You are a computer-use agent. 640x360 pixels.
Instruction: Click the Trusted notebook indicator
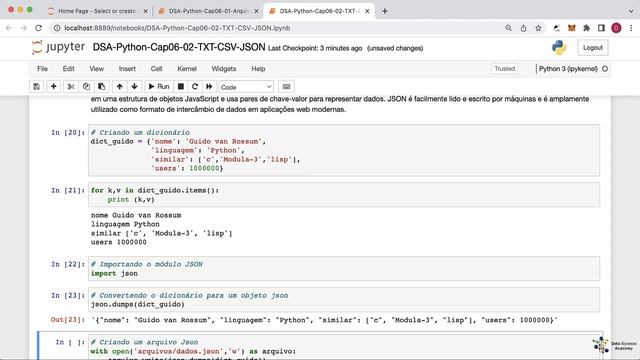[504, 69]
